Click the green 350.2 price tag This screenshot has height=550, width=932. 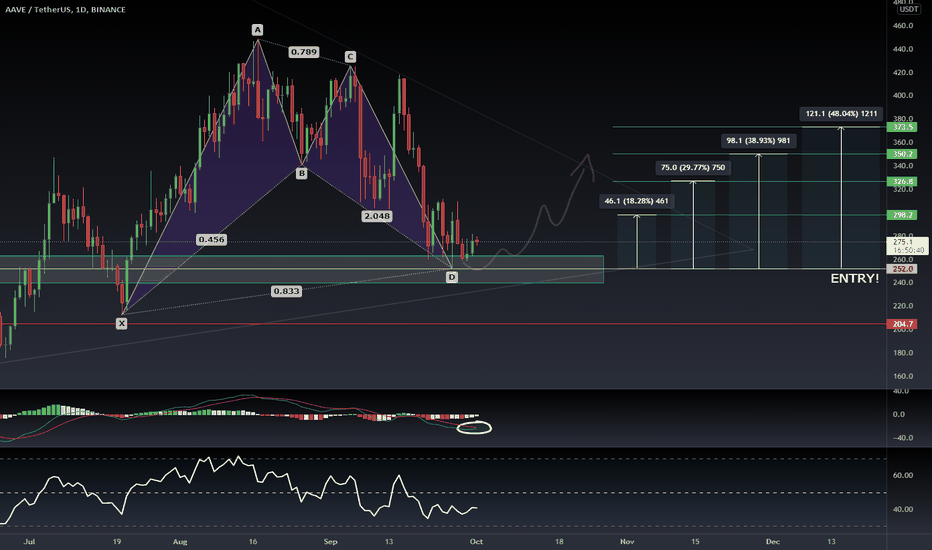[x=902, y=154]
